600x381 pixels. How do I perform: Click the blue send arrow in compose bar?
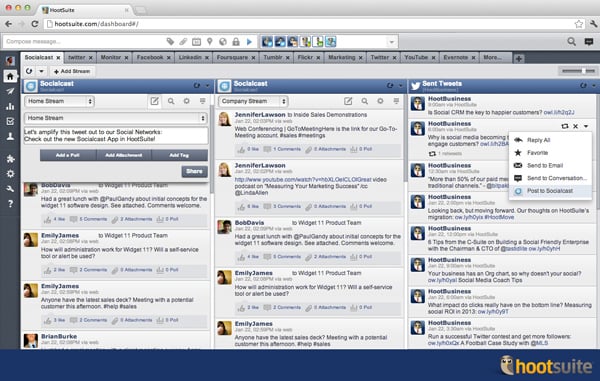point(249,41)
